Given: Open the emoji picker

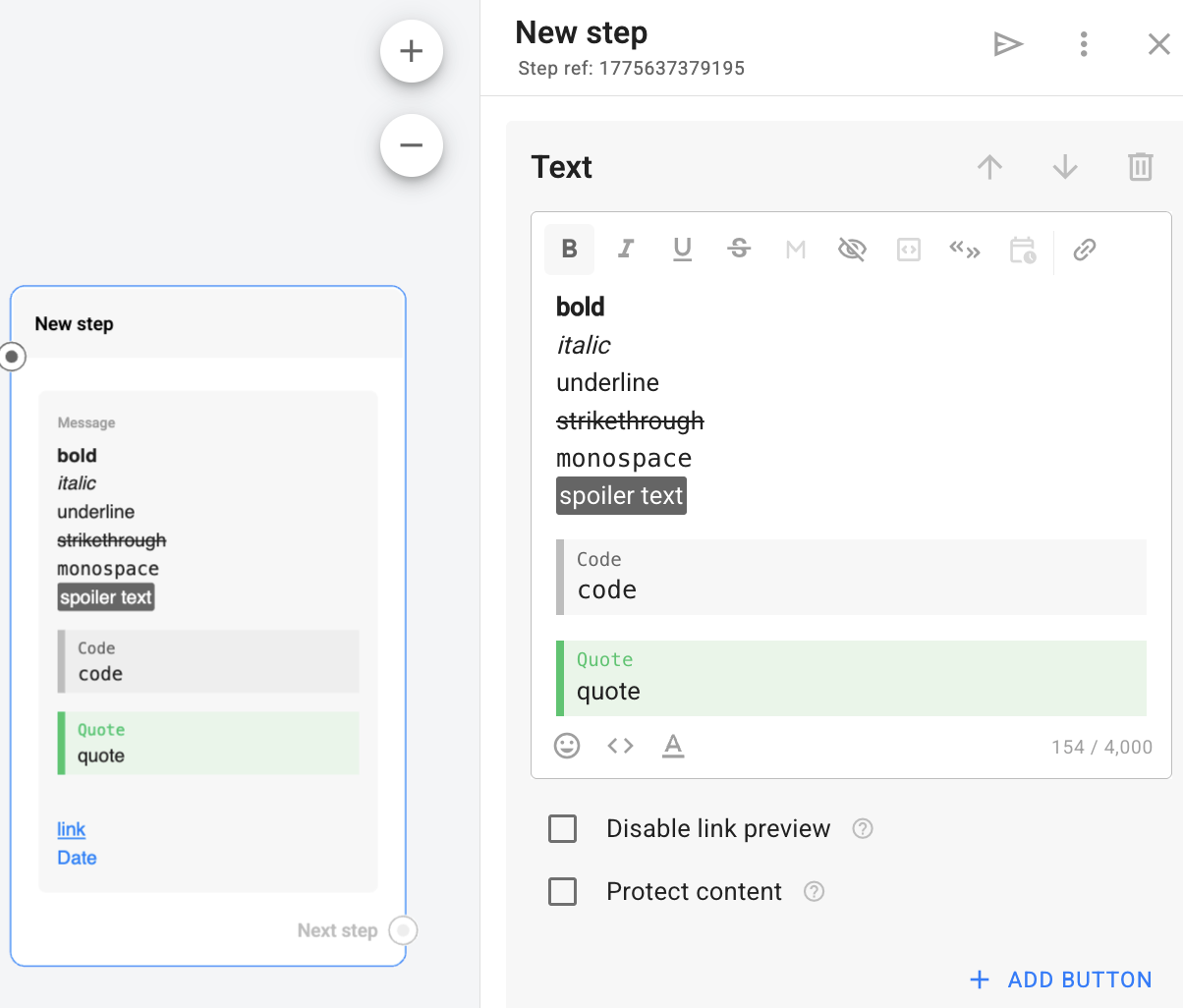Looking at the screenshot, I should coord(567,746).
